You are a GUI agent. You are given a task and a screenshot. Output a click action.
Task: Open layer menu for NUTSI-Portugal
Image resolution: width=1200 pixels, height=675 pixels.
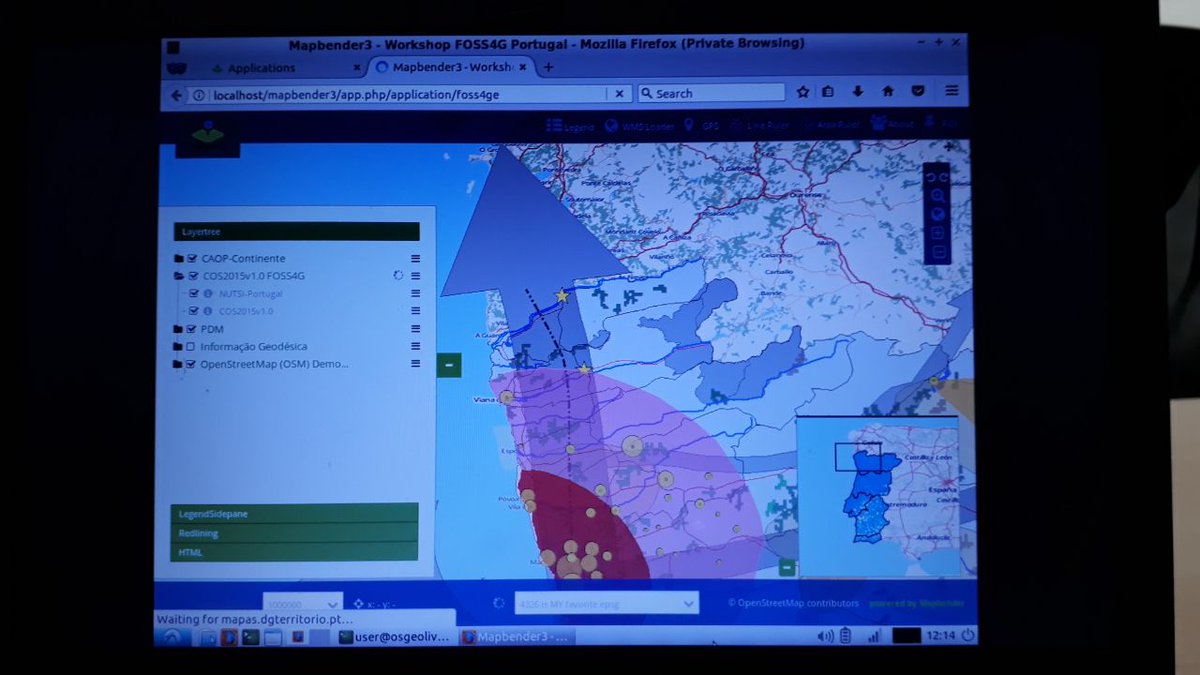[x=415, y=294]
